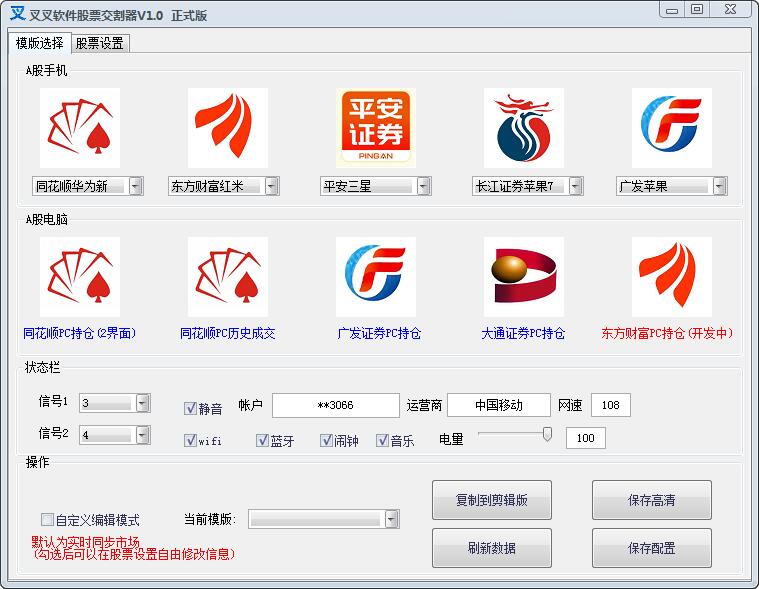Select the 长江证券 phone template icon
Image resolution: width=759 pixels, height=589 pixels.
523,128
